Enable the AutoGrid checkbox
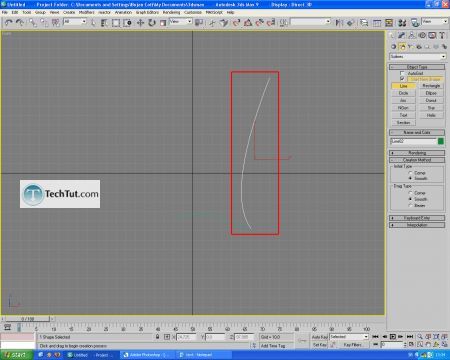The image size is (450, 360). (x=402, y=73)
